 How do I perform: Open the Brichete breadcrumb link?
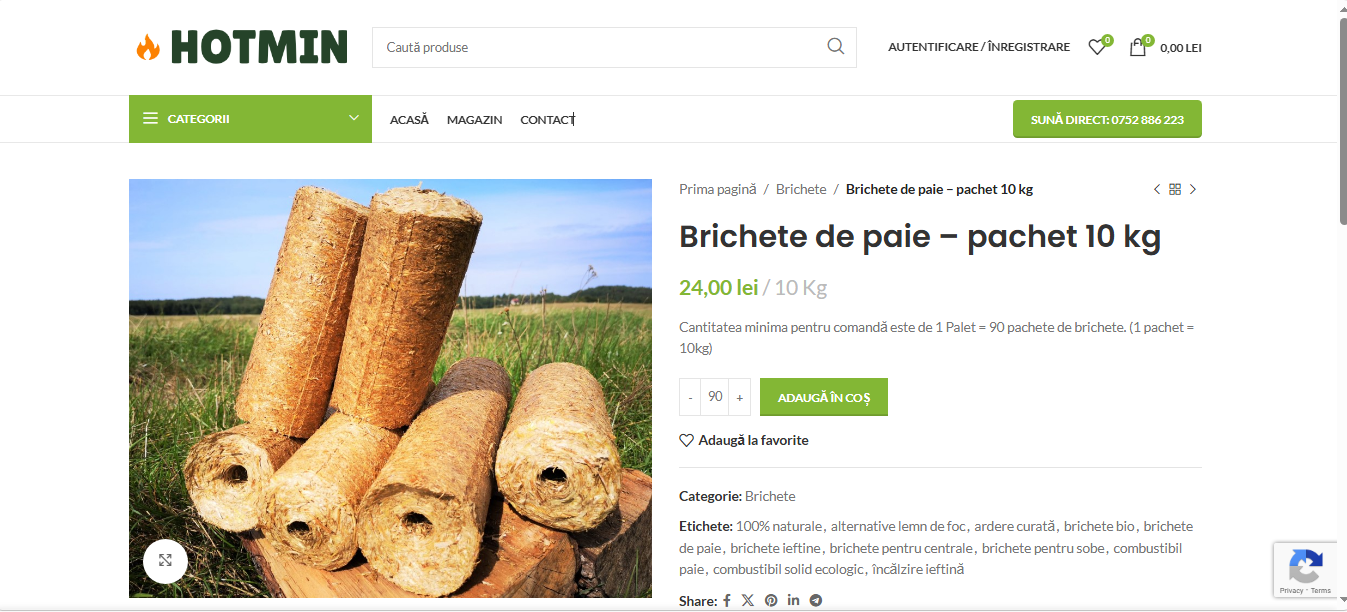pos(801,189)
